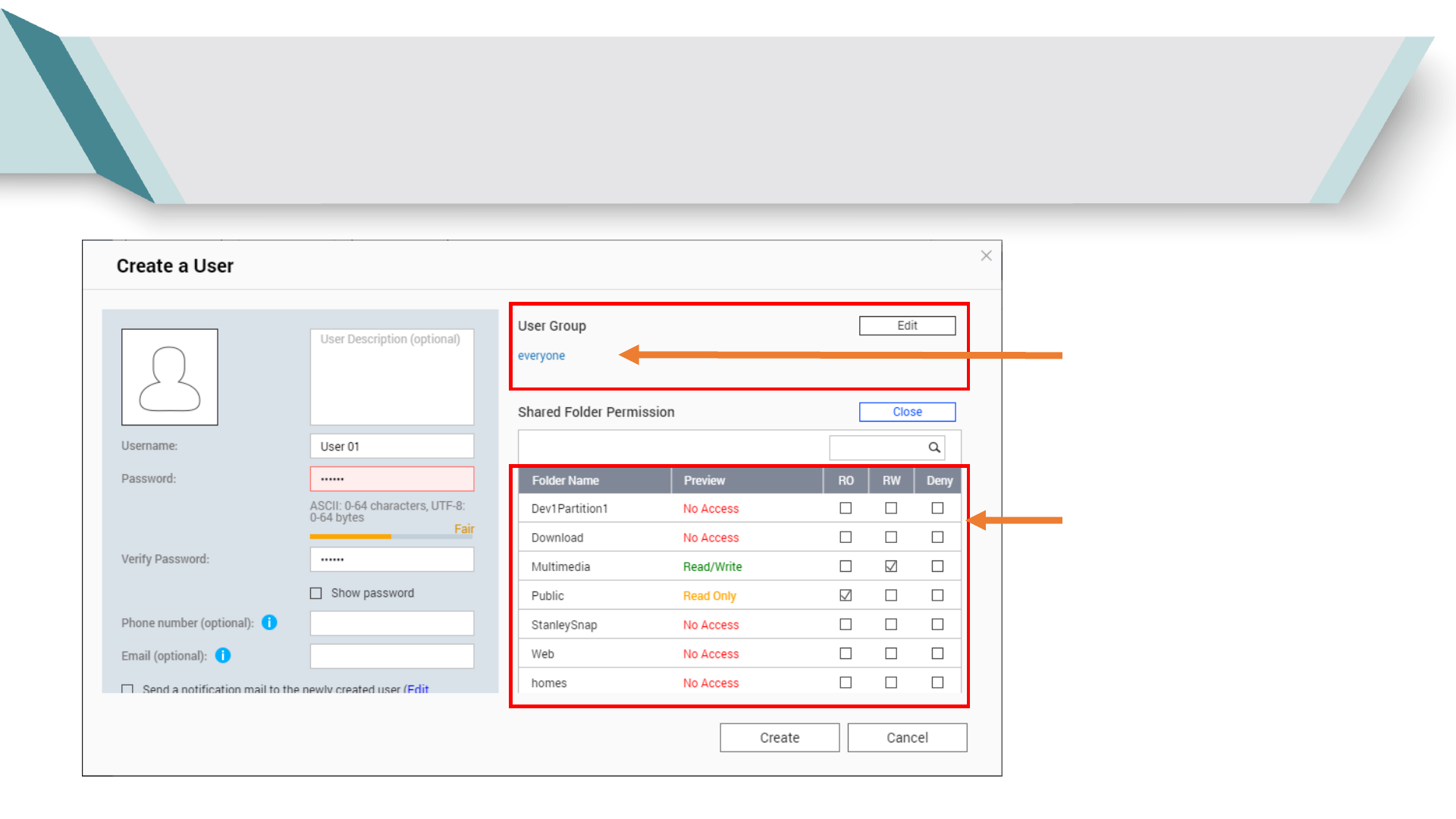The height and width of the screenshot is (819, 1456).
Task: Click the User Description text area
Action: 392,377
